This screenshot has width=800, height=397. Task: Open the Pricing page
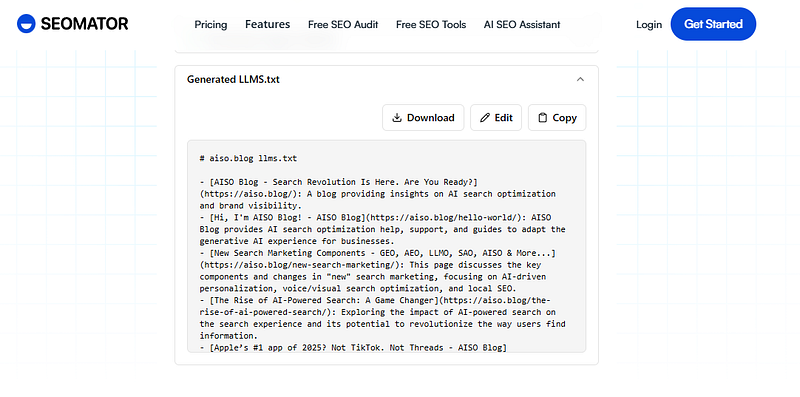pos(211,24)
